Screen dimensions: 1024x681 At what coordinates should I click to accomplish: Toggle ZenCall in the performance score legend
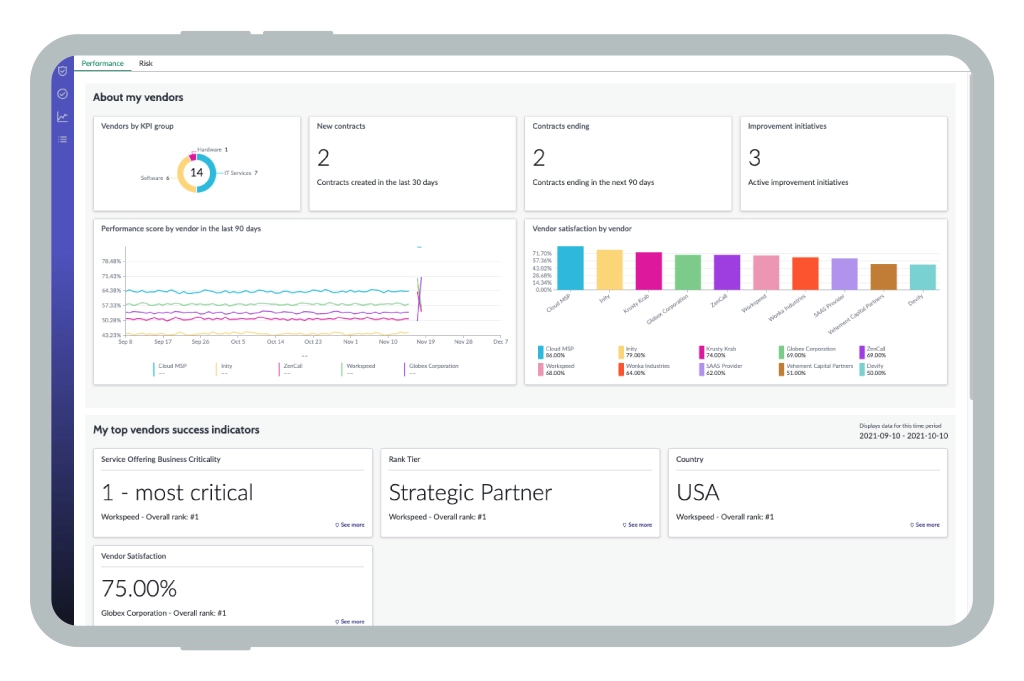click(291, 370)
